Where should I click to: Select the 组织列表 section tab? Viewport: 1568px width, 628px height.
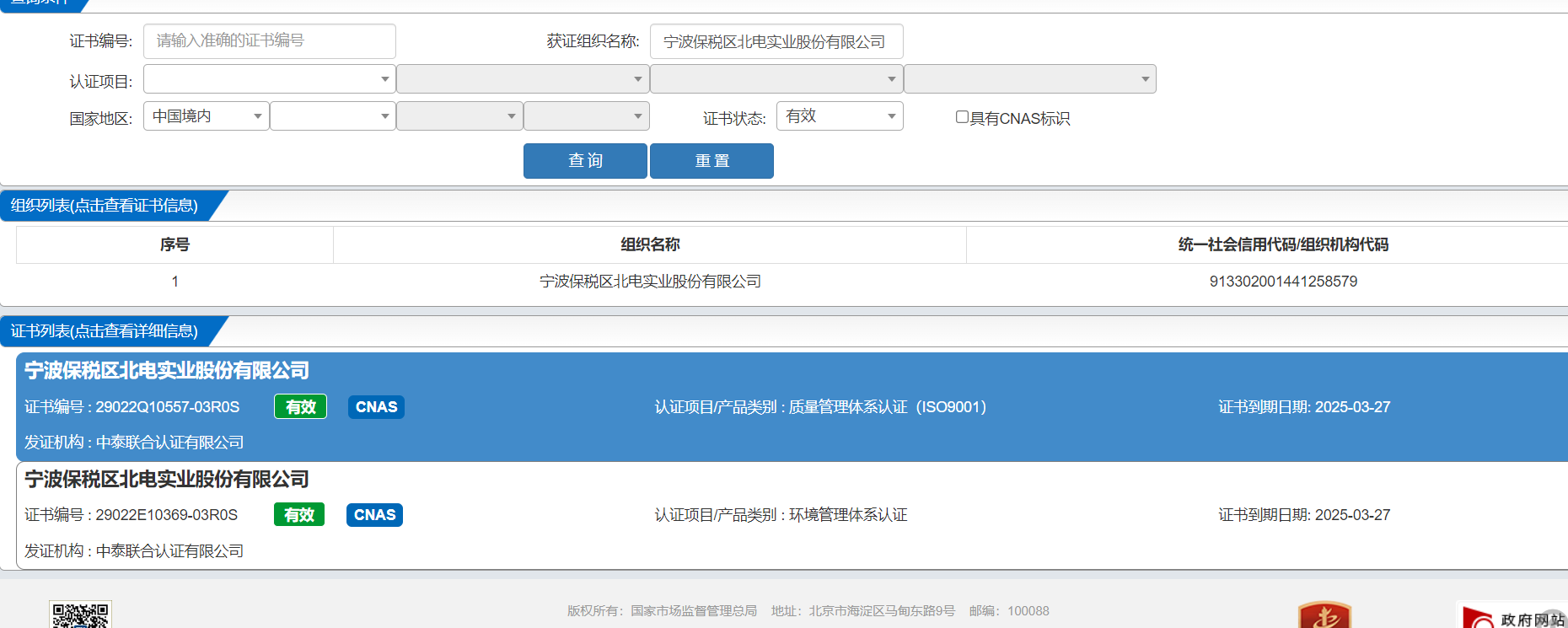105,206
